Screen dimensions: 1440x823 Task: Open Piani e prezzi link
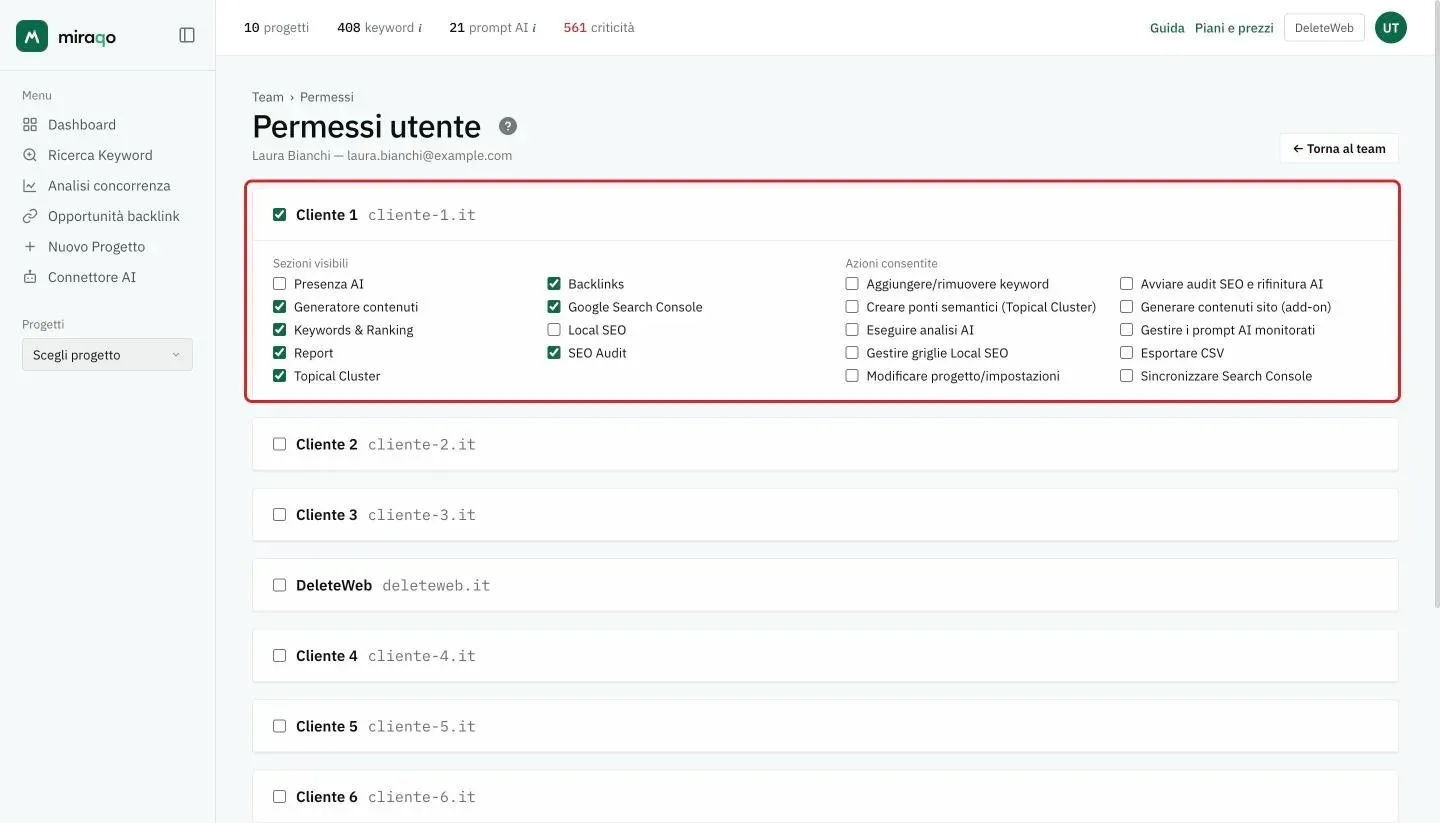tap(1234, 28)
